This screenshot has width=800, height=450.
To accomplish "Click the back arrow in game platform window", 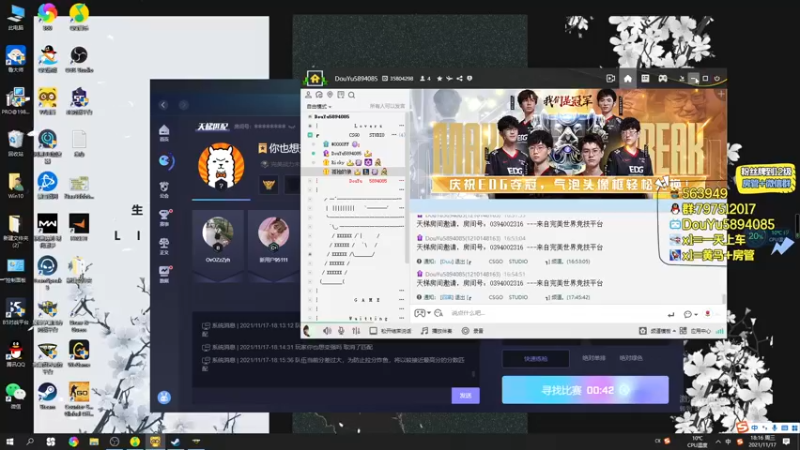I will [163, 105].
